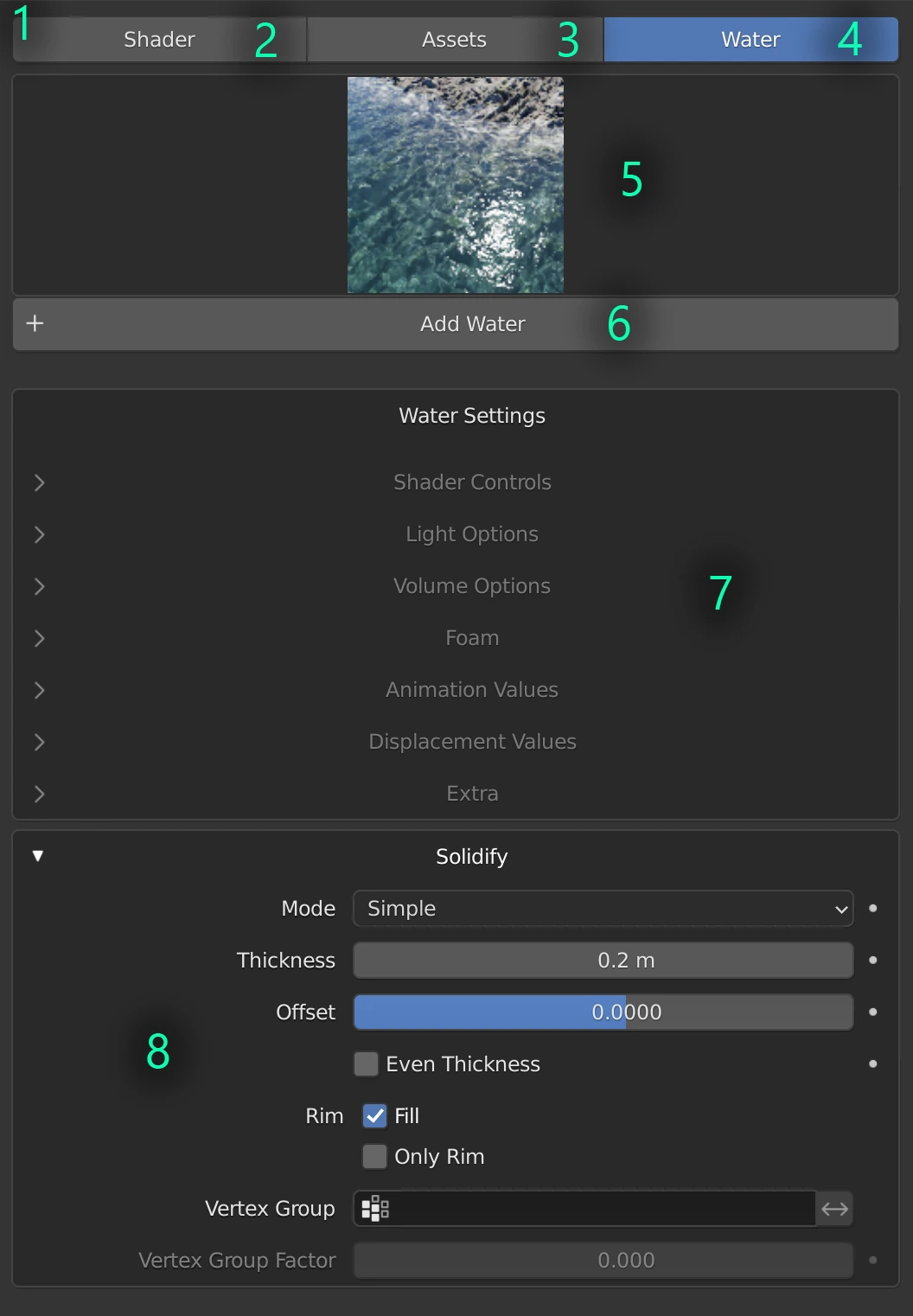913x1316 pixels.
Task: Switch to the Assets tab
Action: (454, 40)
